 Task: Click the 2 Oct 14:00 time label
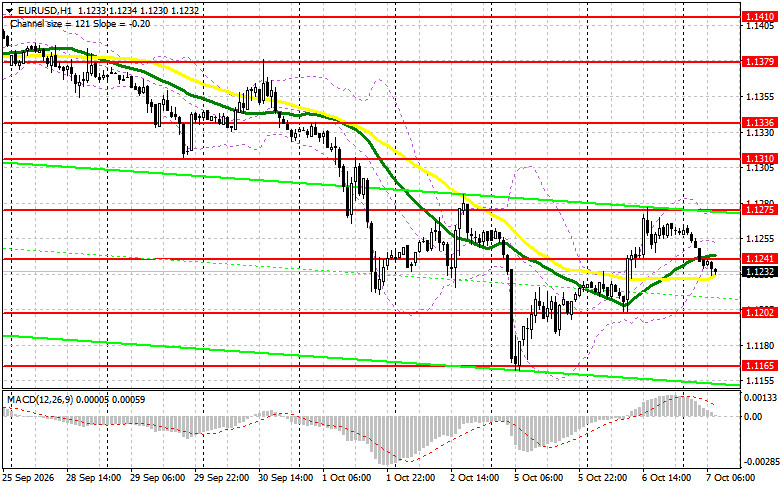coord(475,478)
